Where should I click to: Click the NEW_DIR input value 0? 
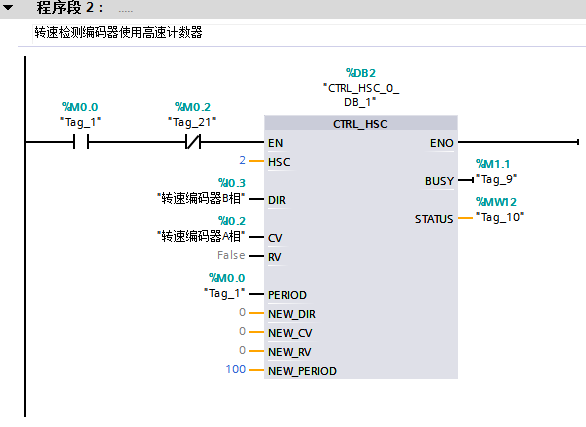[x=243, y=312]
